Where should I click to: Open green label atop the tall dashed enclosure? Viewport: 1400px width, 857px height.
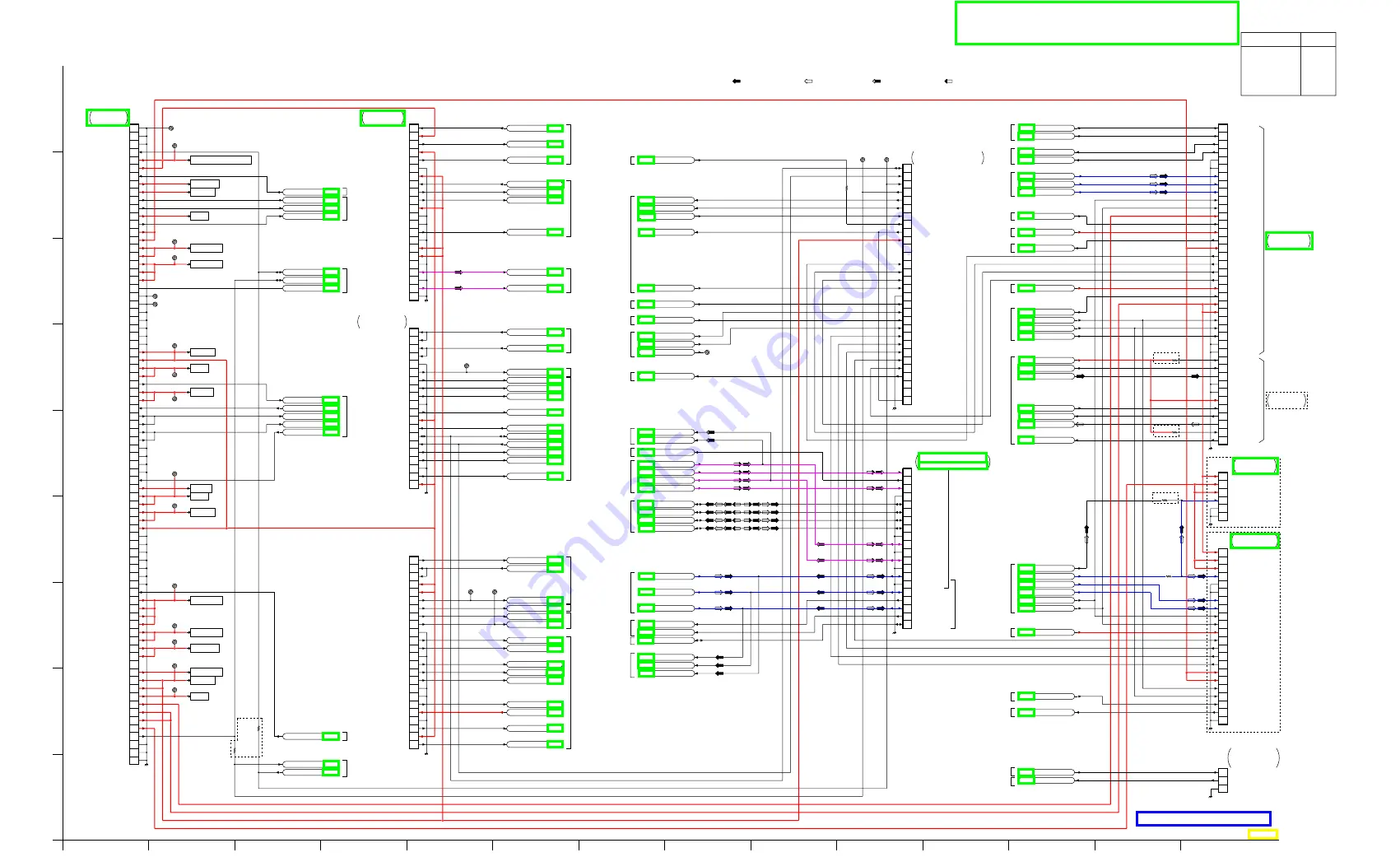click(x=1254, y=541)
